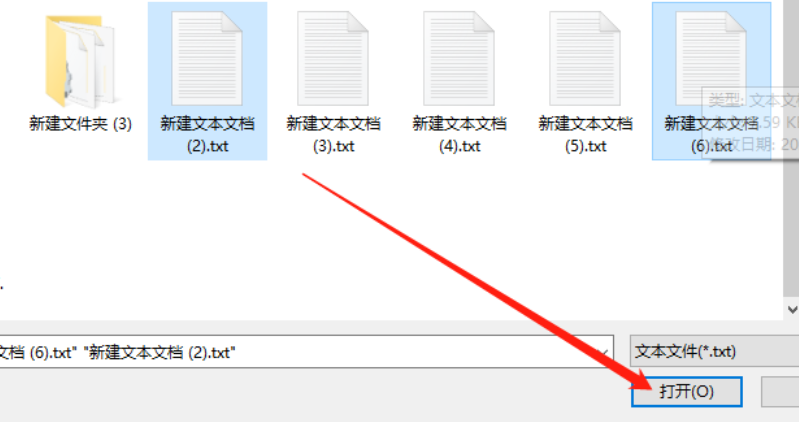Click the (4).txt file name text
The height and width of the screenshot is (422, 799).
(x=459, y=147)
